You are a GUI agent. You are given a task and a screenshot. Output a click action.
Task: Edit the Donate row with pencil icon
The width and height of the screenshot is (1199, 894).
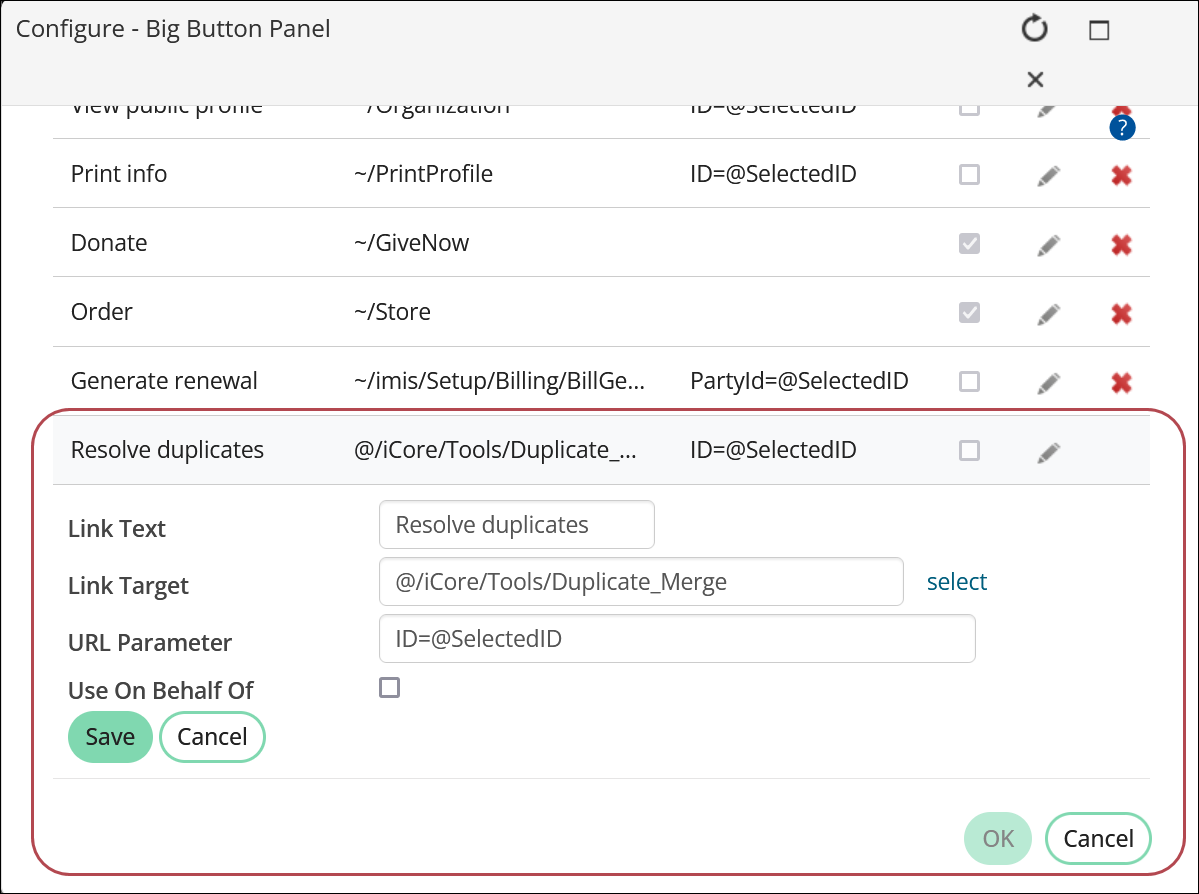pyautogui.click(x=1048, y=245)
